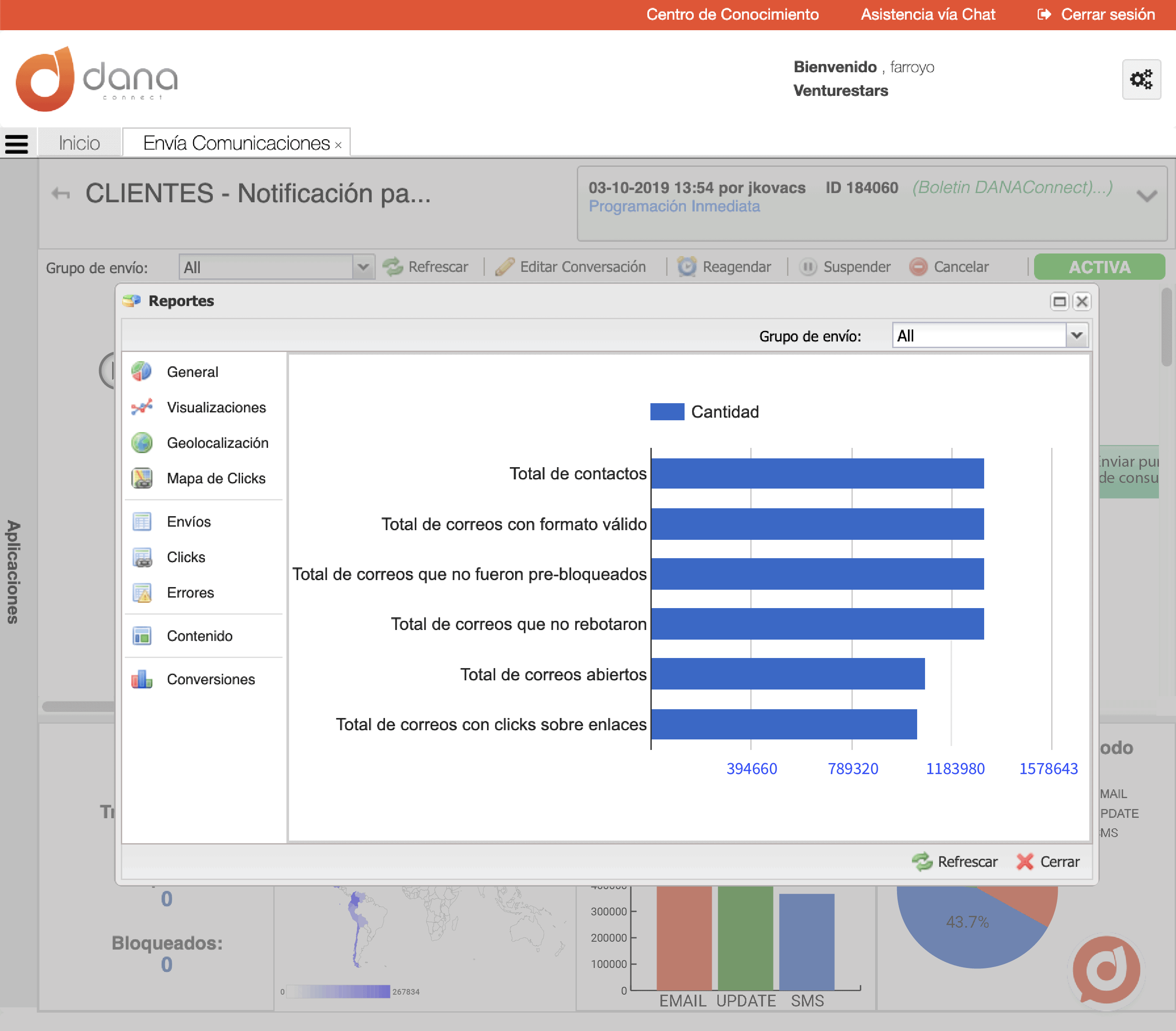Click the clicks sobre enlaces bar

[x=784, y=724]
